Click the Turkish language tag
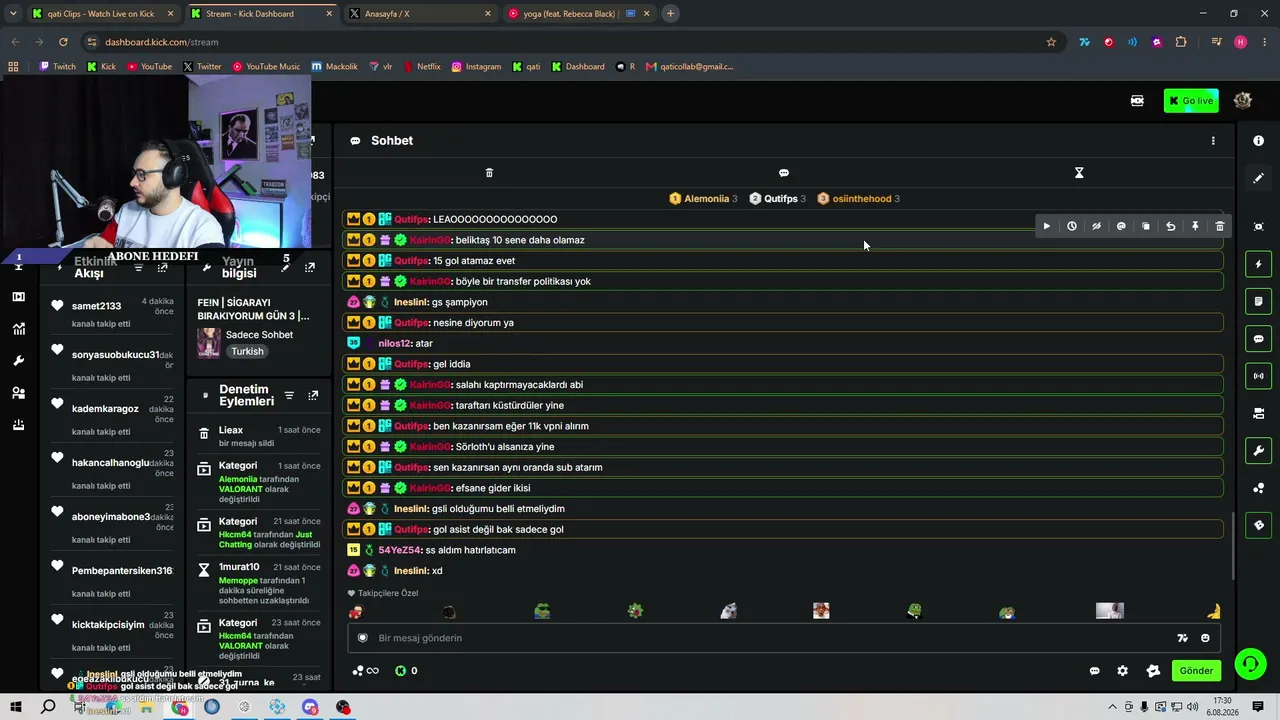The height and width of the screenshot is (720, 1280). pyautogui.click(x=247, y=351)
